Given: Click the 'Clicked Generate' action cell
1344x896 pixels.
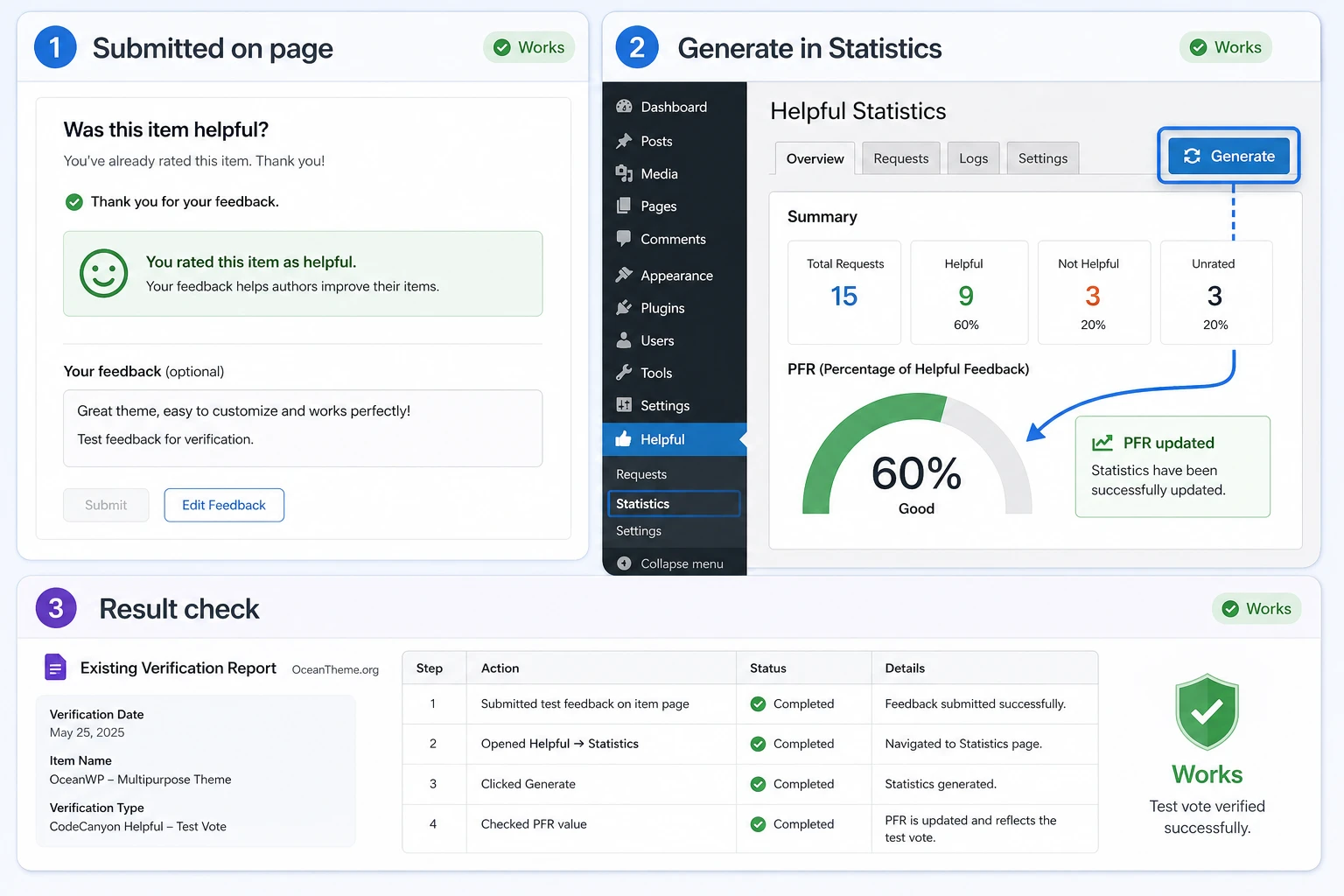Looking at the screenshot, I should pyautogui.click(x=601, y=784).
